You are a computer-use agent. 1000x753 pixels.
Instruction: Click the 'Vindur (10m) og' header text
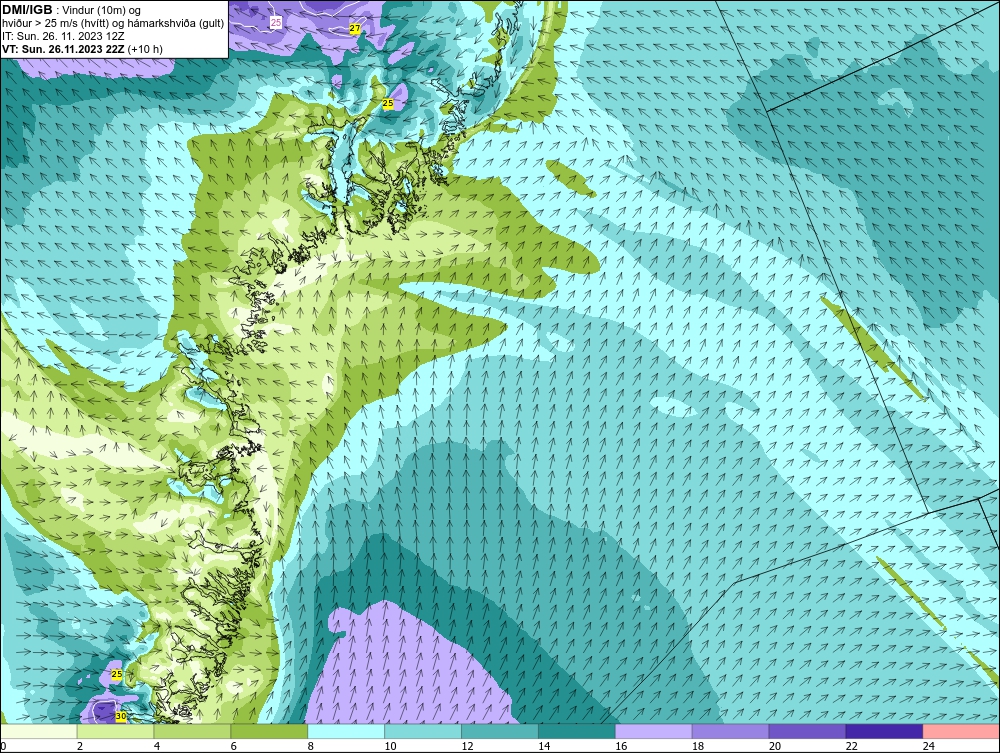coord(103,11)
